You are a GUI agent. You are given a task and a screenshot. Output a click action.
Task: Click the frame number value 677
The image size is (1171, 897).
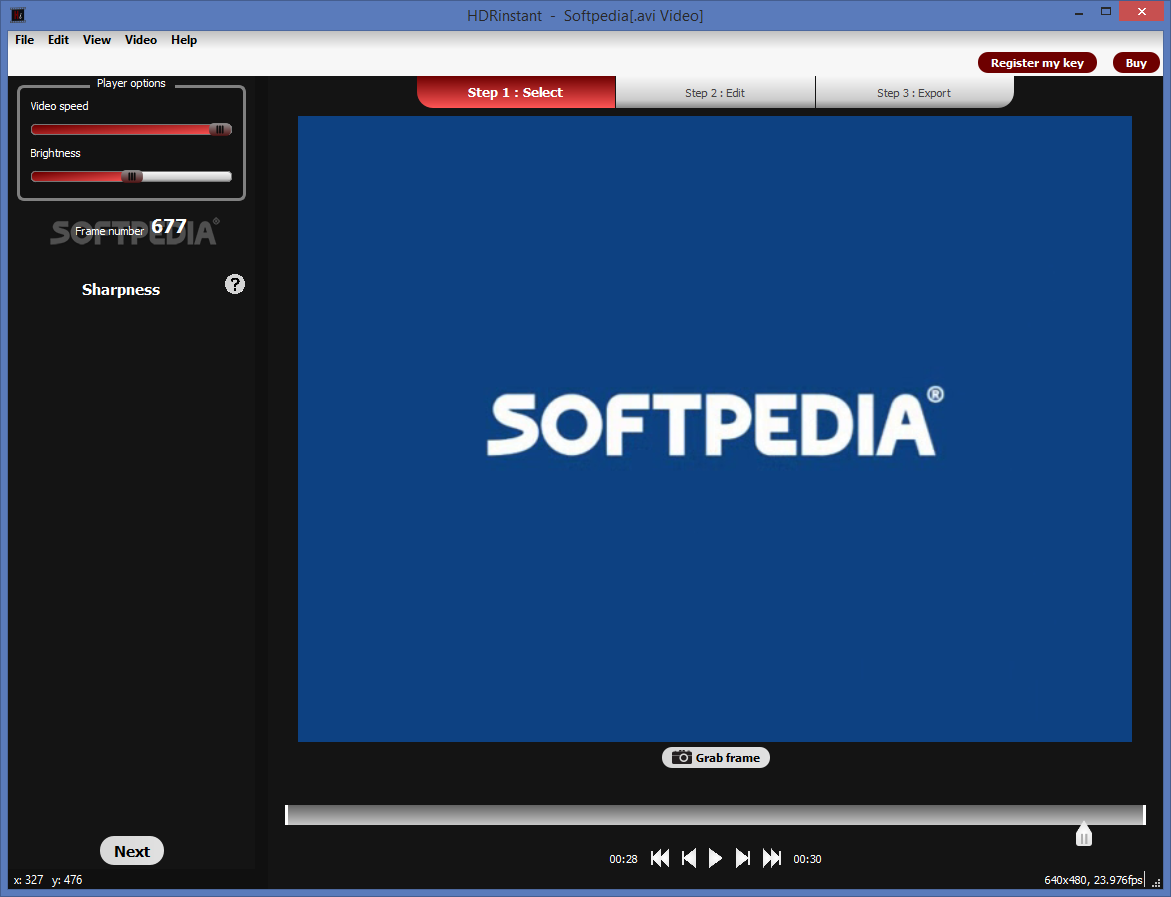pyautogui.click(x=169, y=226)
